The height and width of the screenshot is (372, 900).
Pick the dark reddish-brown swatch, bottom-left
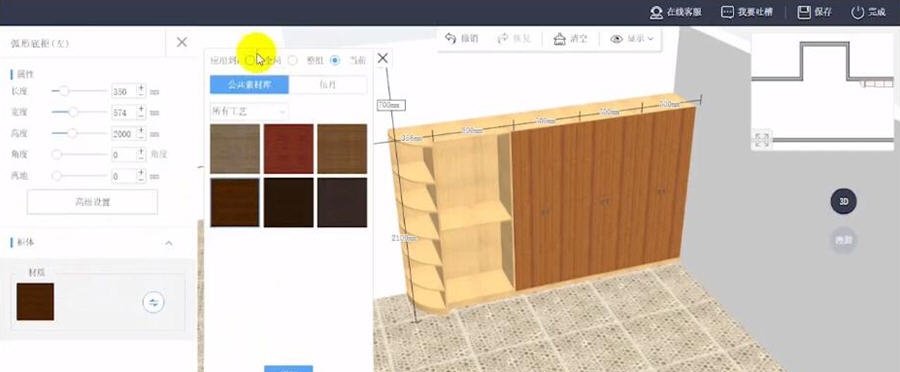[235, 202]
